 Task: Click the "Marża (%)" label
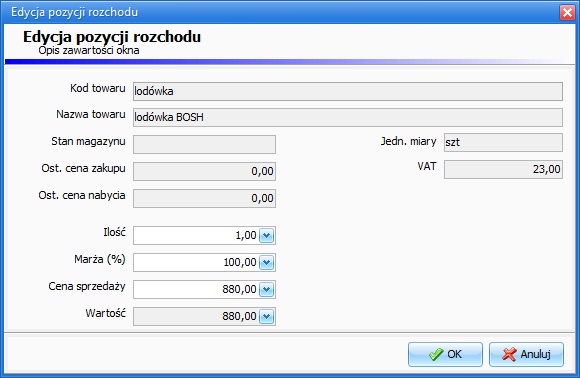[100, 259]
